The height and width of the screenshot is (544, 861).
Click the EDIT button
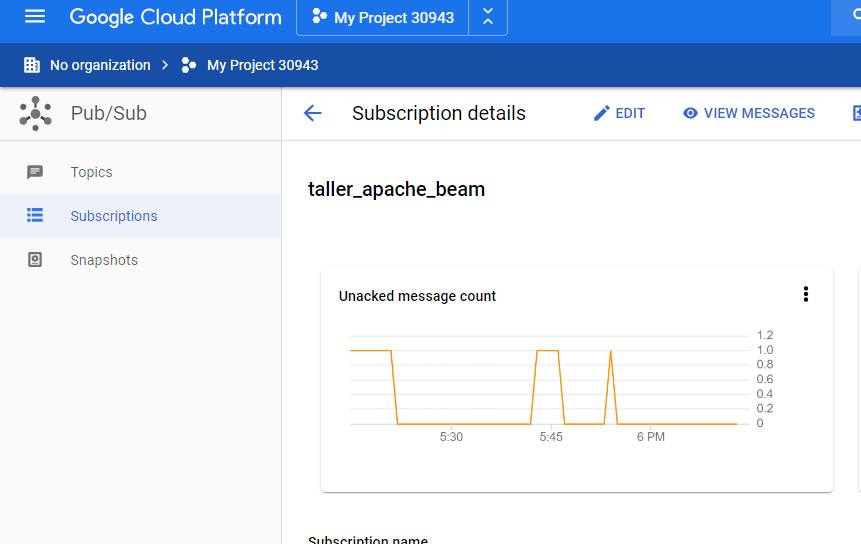(x=619, y=113)
